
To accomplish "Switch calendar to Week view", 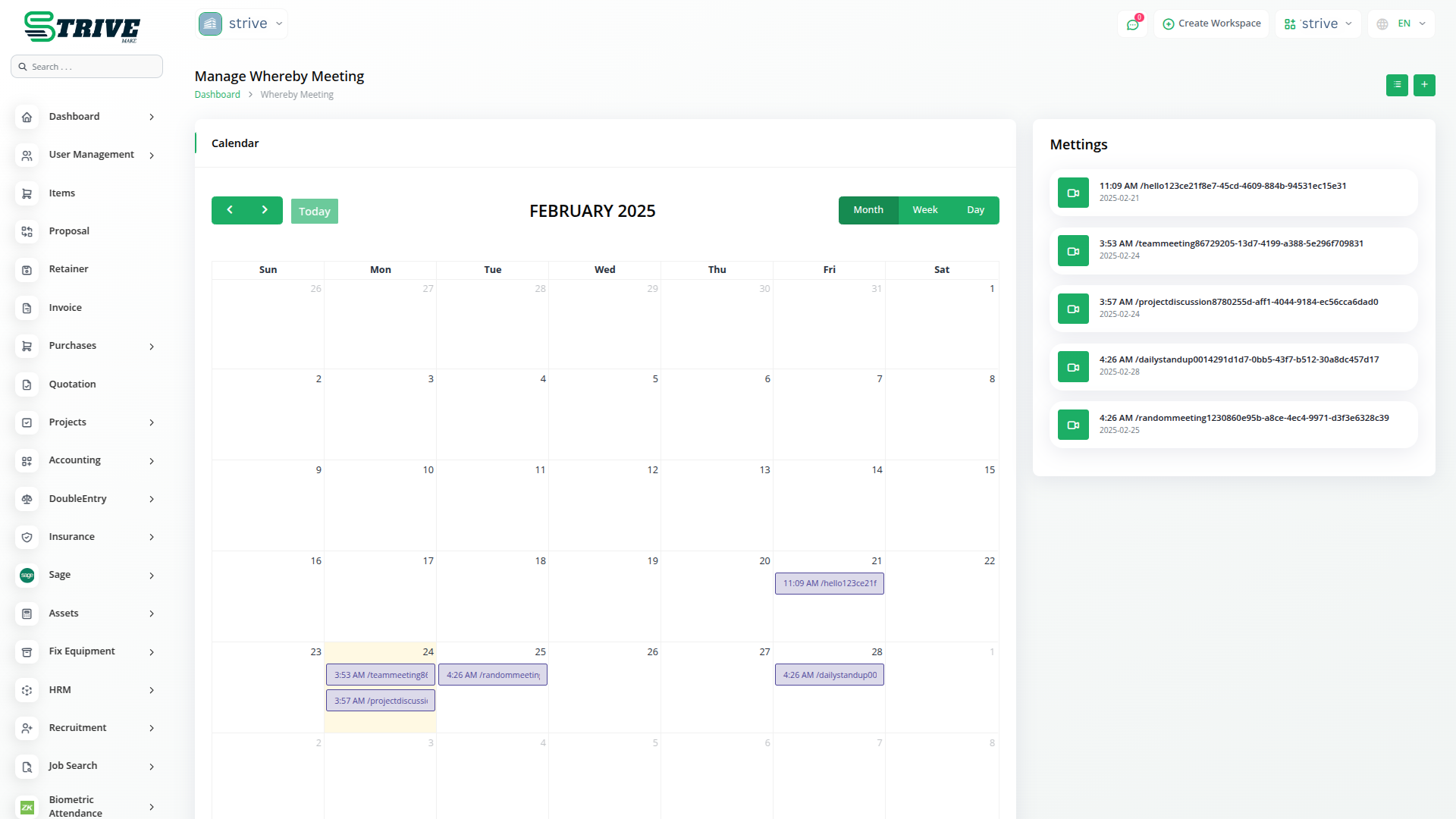I will tap(924, 210).
